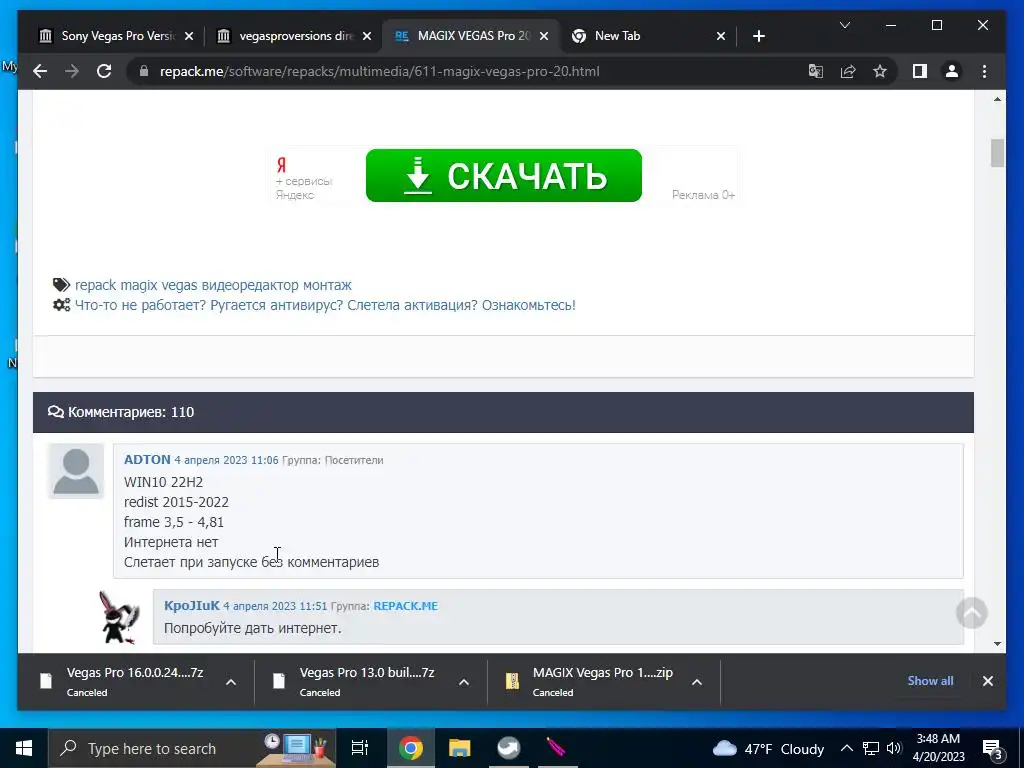Viewport: 1024px width, 768px height.
Task: Share this page via the share icon
Action: coord(848,71)
